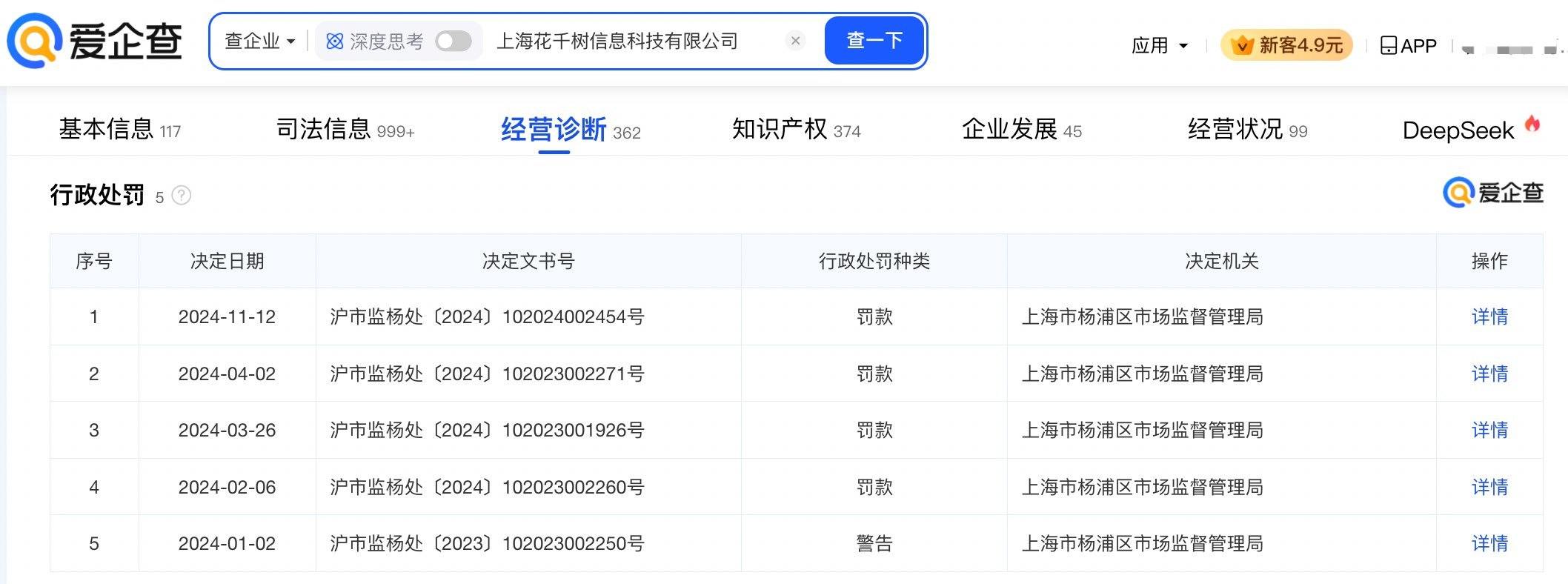Select document number 102023002271号 cell
Image resolution: width=1568 pixels, height=584 pixels.
point(528,374)
